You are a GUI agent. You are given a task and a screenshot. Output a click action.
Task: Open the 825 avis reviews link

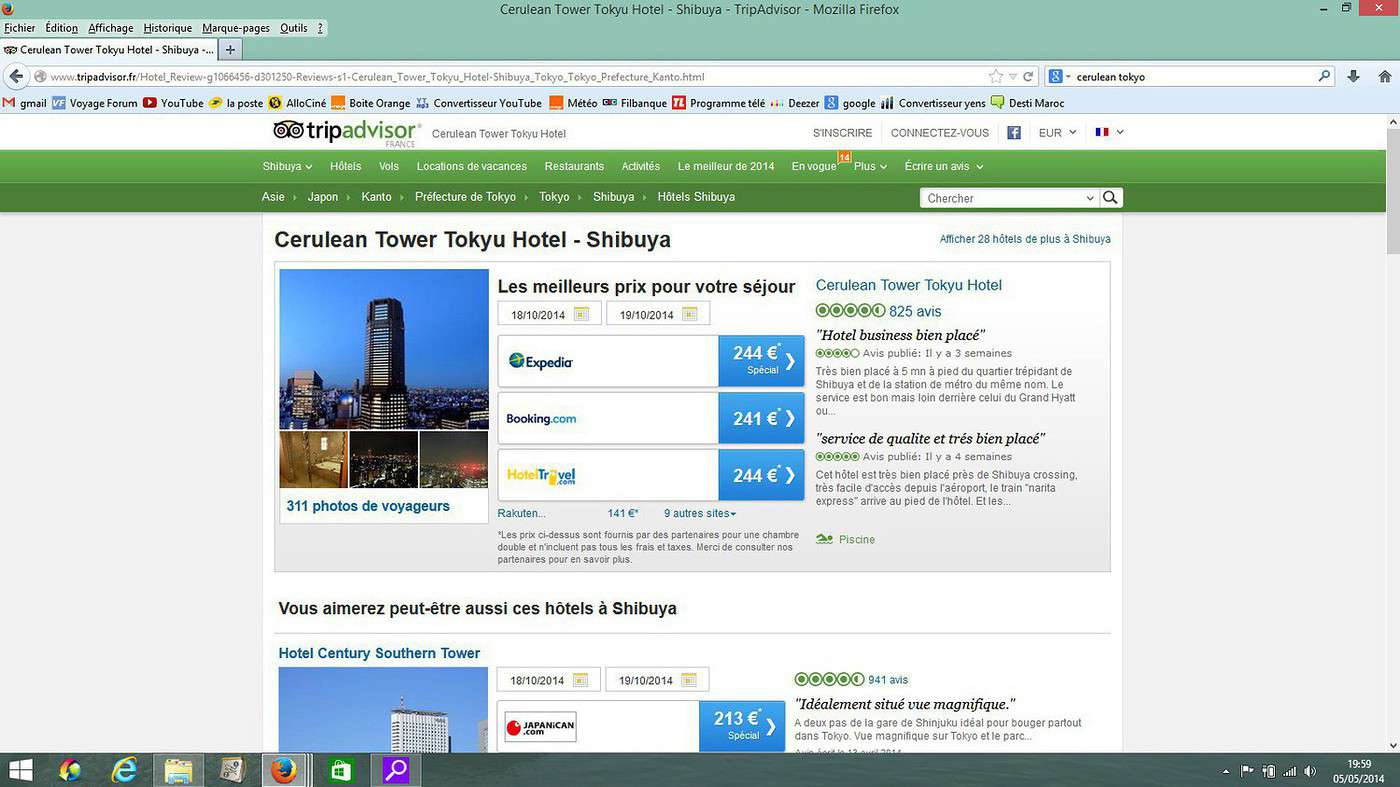[915, 311]
